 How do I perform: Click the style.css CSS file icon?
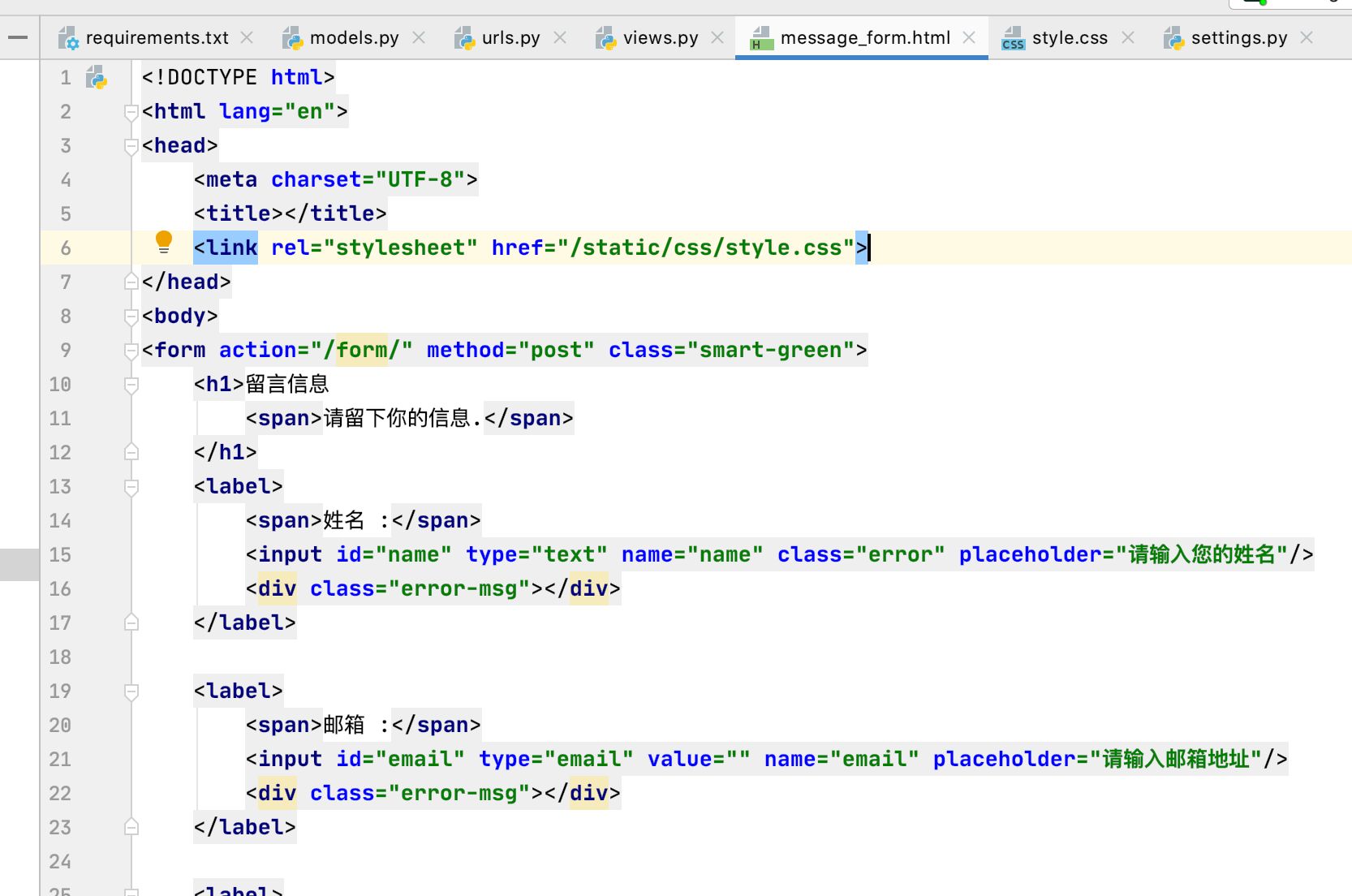(1013, 38)
